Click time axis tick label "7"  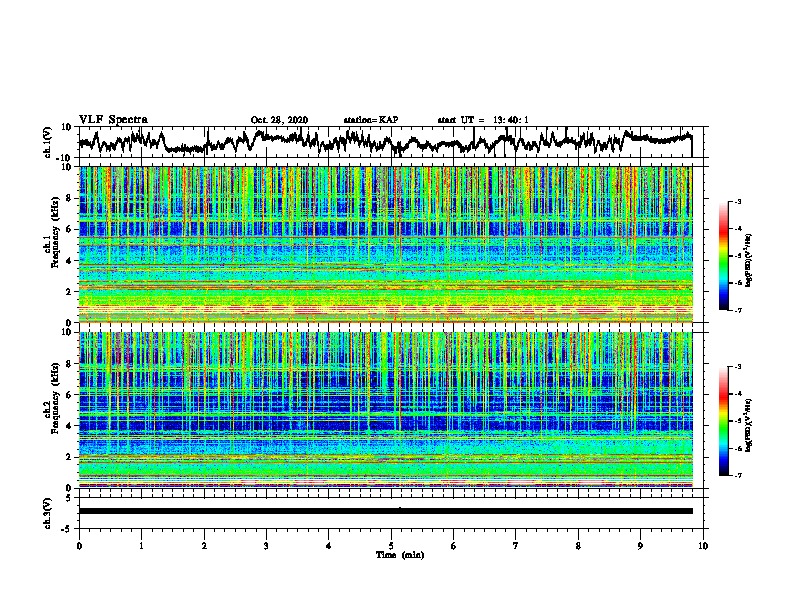pyautogui.click(x=516, y=546)
